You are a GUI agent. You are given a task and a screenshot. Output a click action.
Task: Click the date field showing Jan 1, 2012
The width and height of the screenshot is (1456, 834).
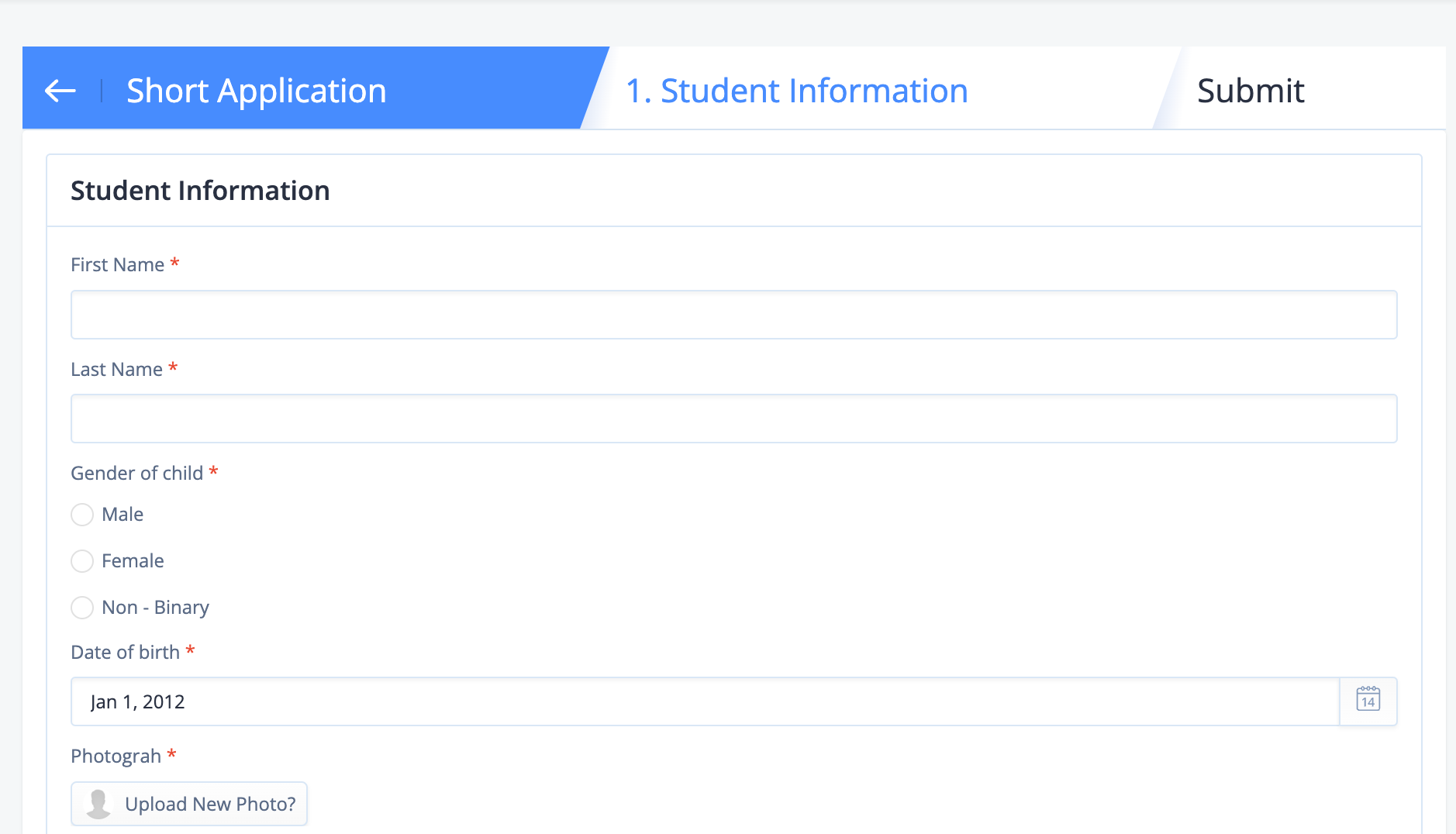coord(705,701)
